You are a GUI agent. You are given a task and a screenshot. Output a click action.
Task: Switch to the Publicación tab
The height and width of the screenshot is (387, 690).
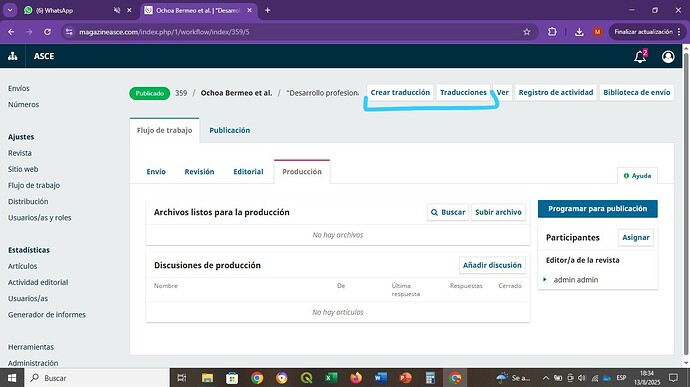point(229,130)
